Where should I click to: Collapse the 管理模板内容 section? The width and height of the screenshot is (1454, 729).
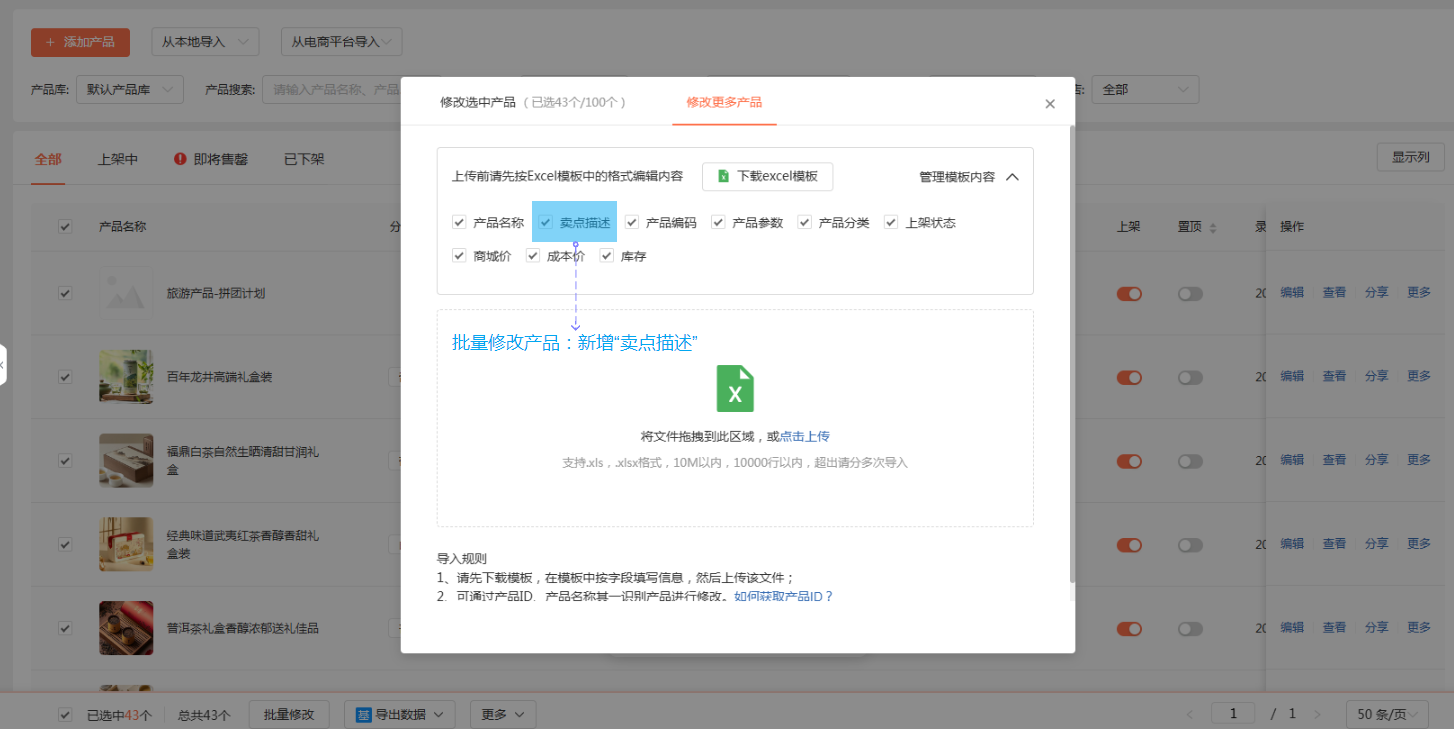click(x=1012, y=177)
